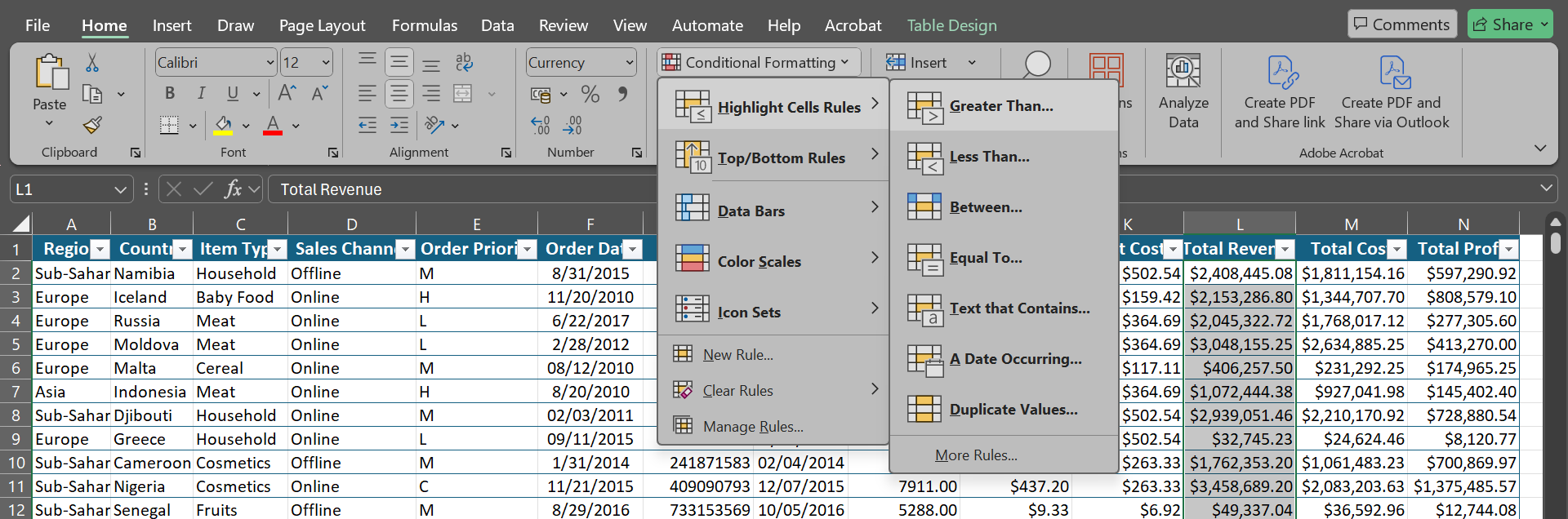Open the Insert cells dropdown arrow
1568x519 pixels.
(x=972, y=63)
